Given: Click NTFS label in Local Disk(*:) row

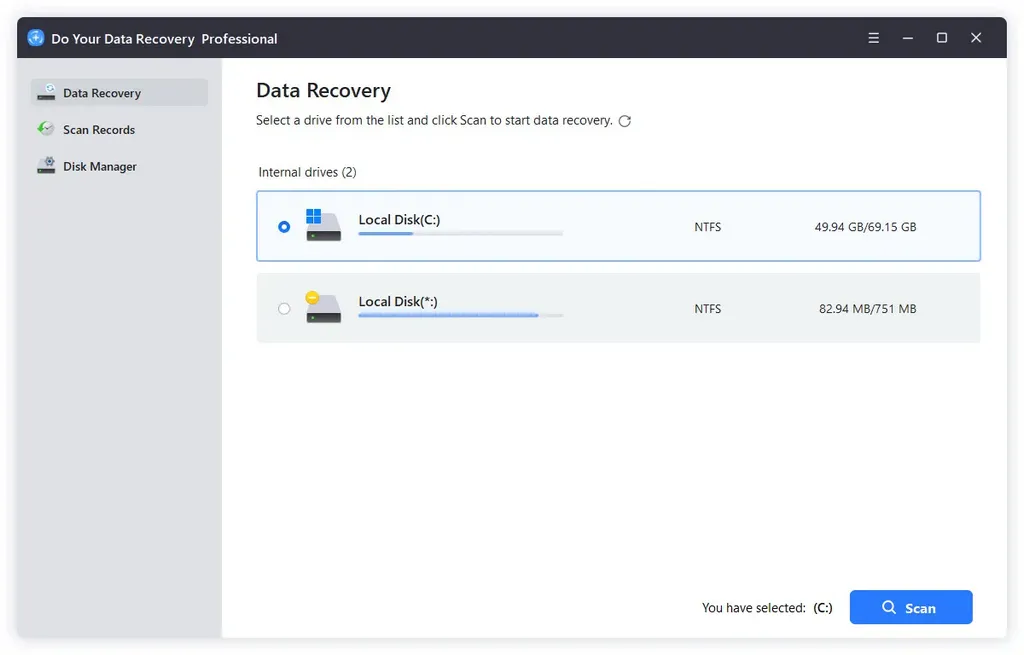Looking at the screenshot, I should tap(707, 308).
